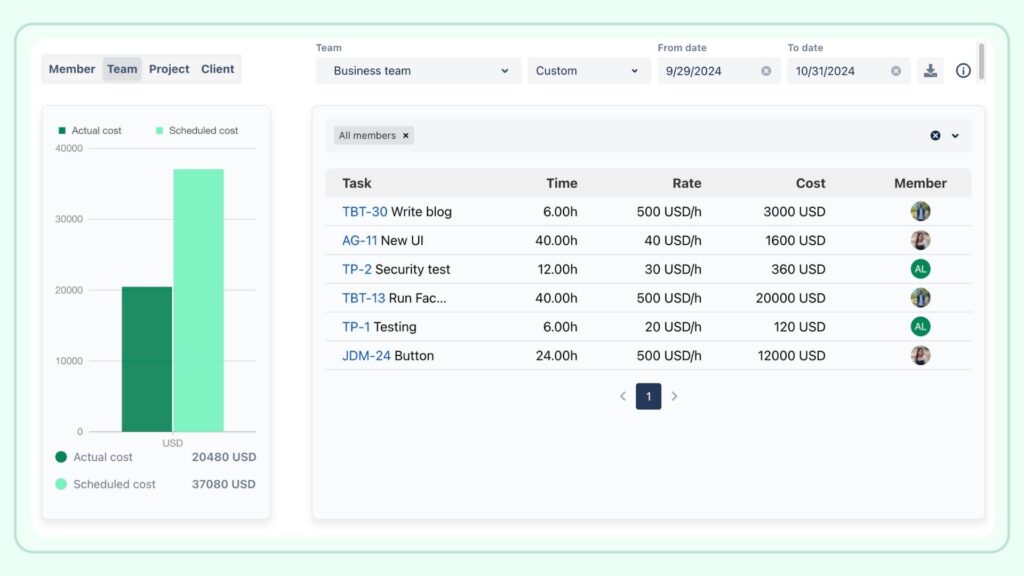This screenshot has width=1024, height=576.
Task: Select page 1 in the pagination
Action: [x=648, y=396]
